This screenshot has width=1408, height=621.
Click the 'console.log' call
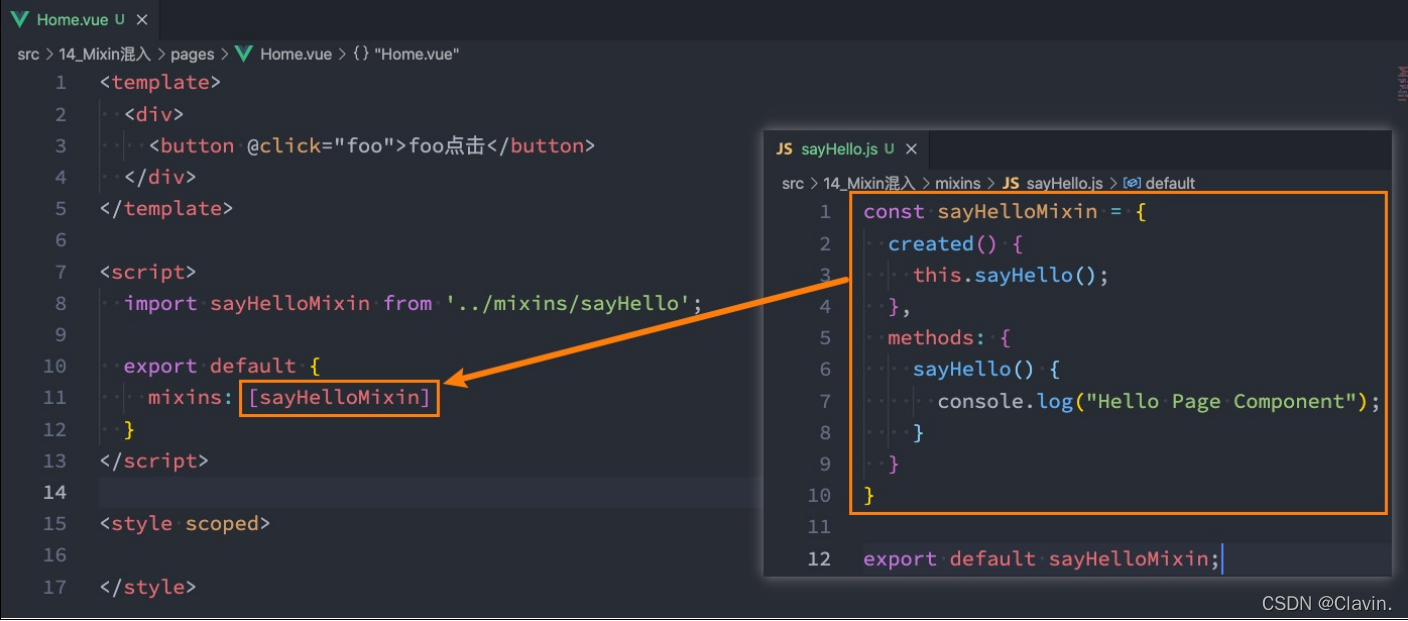tap(1005, 401)
